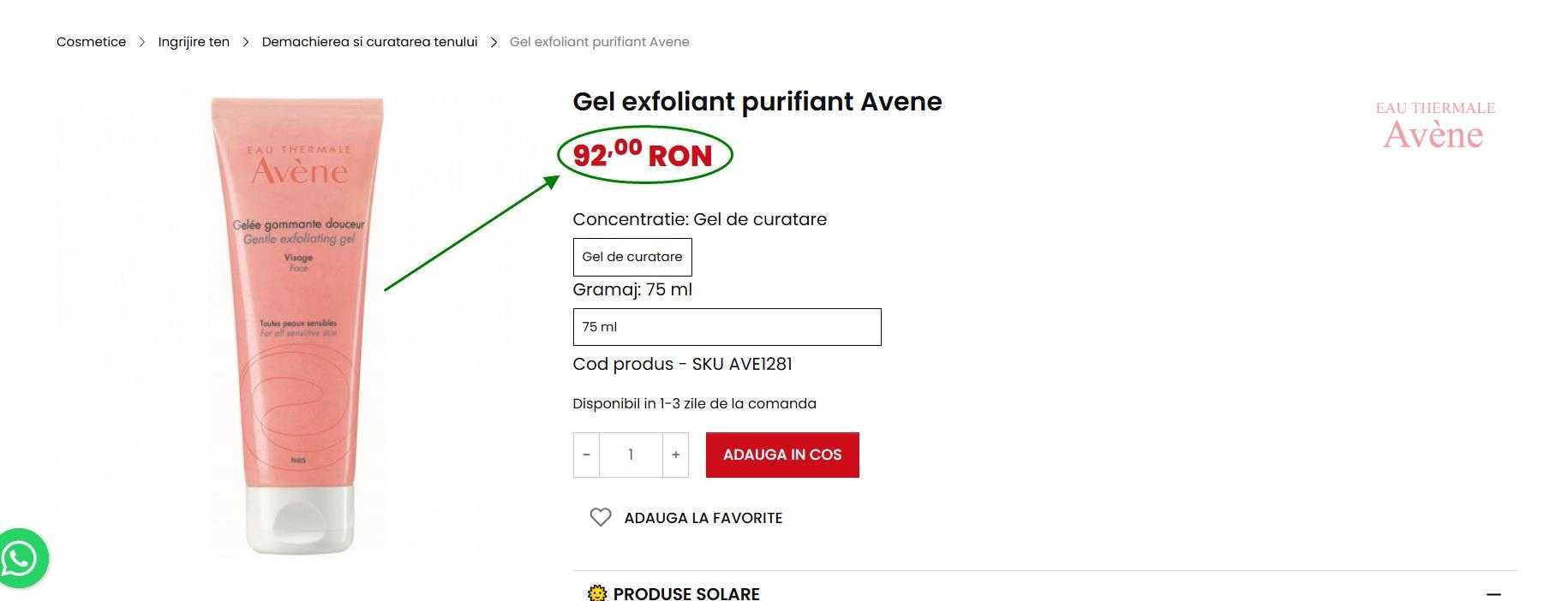Add product with Adauga in cos

[782, 455]
